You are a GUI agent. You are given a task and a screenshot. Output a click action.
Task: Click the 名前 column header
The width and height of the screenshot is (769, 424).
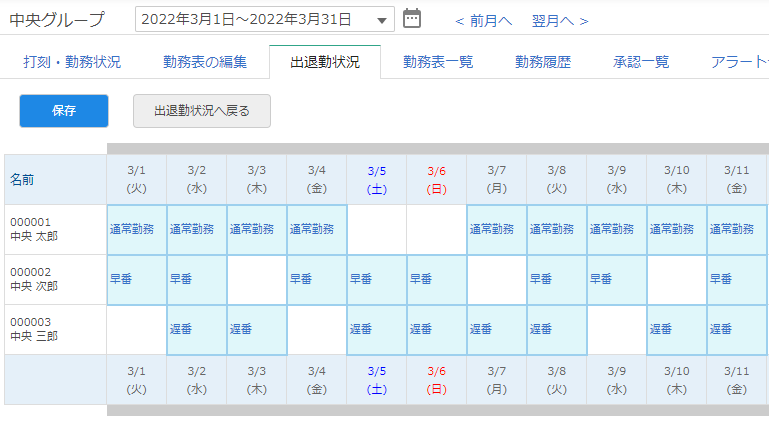coord(55,179)
